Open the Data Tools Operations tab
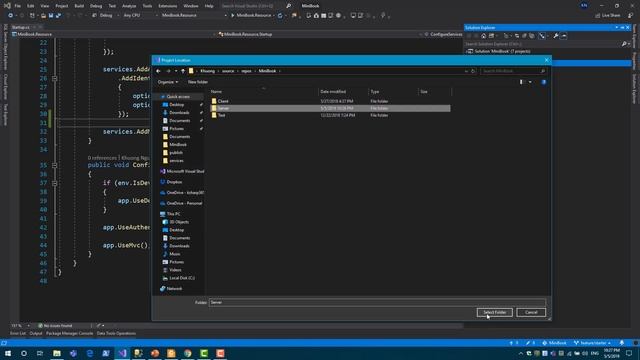This screenshot has height=360, width=640. (116, 333)
